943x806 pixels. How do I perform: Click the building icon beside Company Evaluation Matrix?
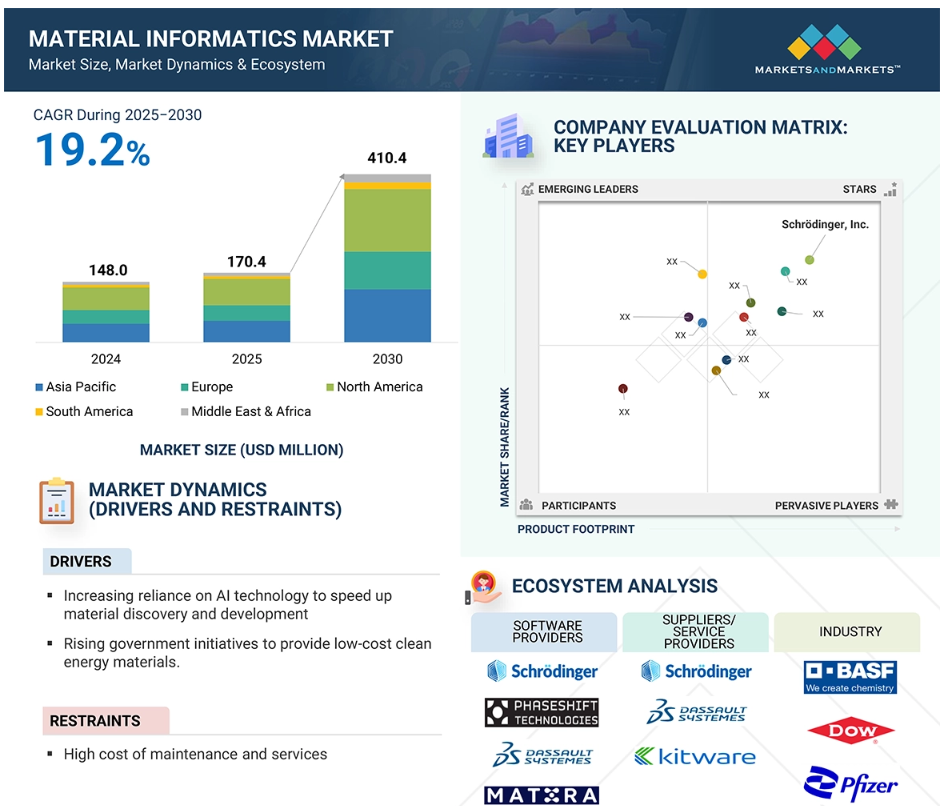pos(508,136)
